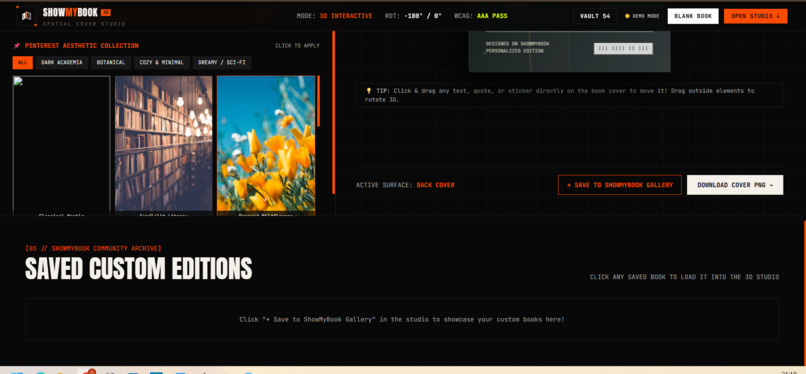
Task: Select the Dreamy / Sci-Fi filter tab
Action: point(222,63)
